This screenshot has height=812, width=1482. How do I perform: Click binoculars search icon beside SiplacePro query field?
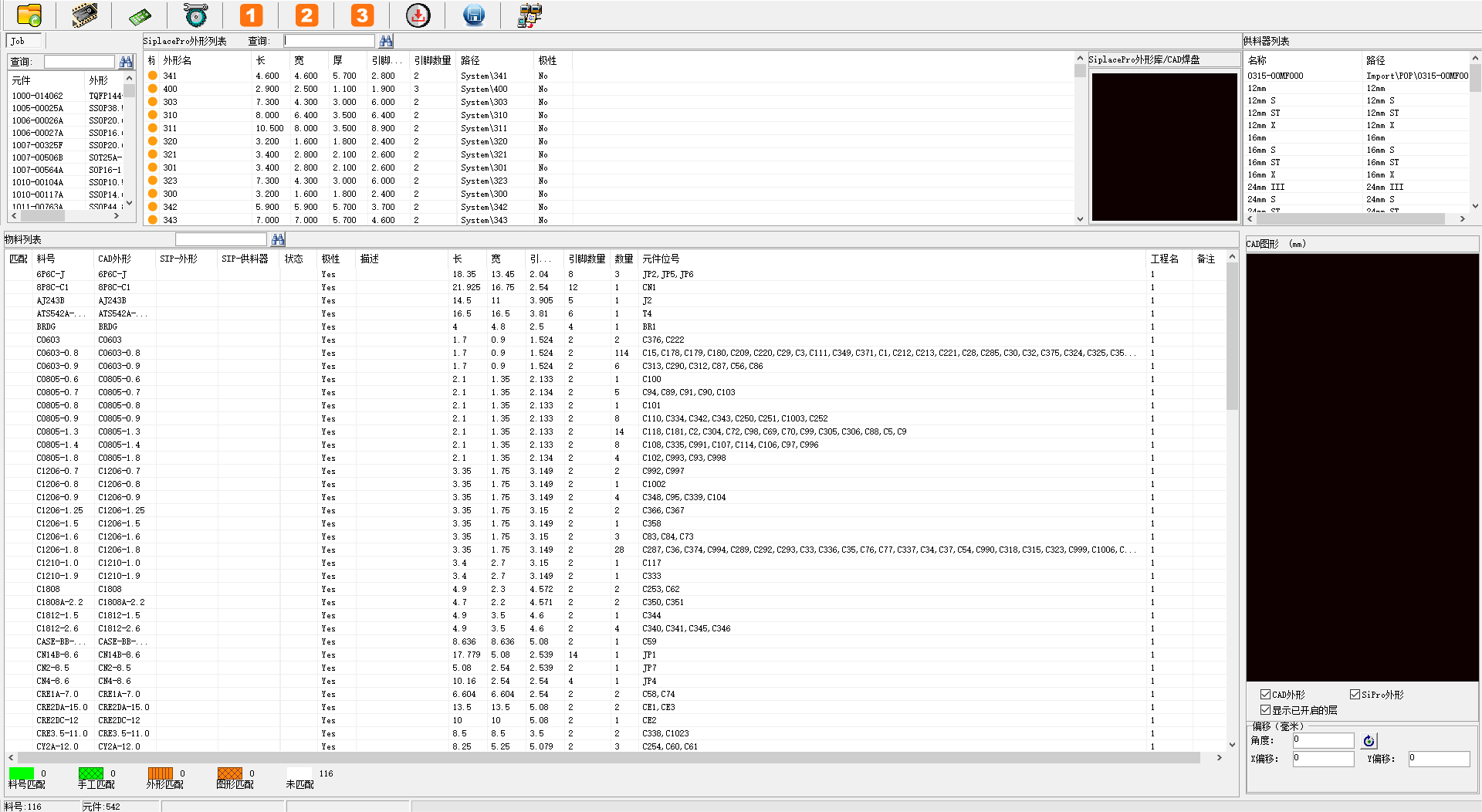pyautogui.click(x=386, y=41)
